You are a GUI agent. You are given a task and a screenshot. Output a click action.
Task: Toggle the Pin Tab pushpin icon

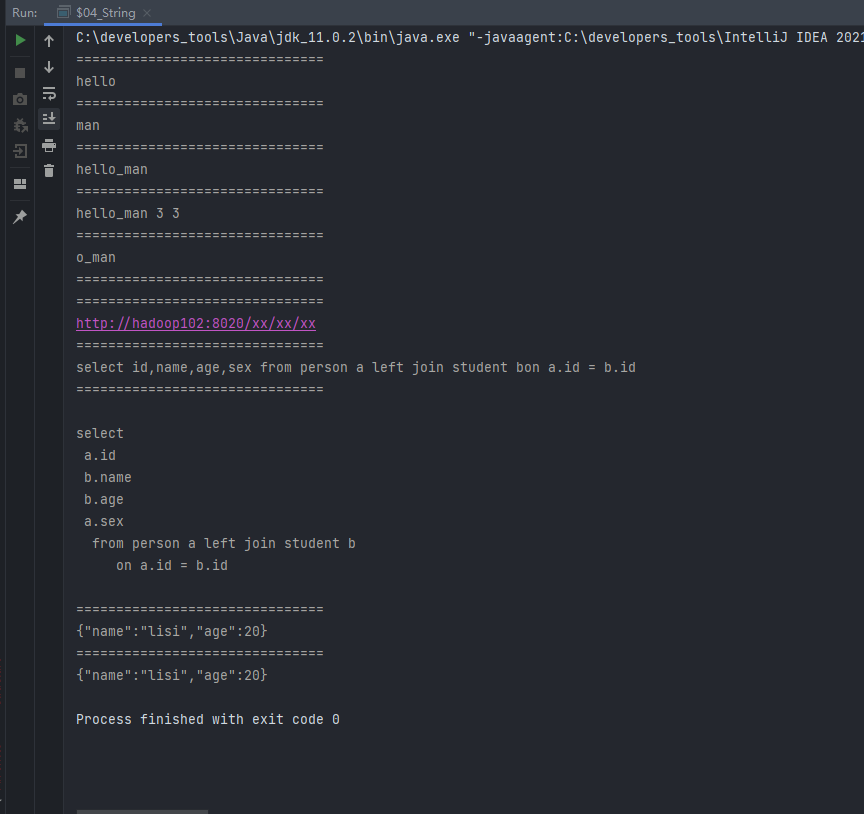tap(20, 217)
